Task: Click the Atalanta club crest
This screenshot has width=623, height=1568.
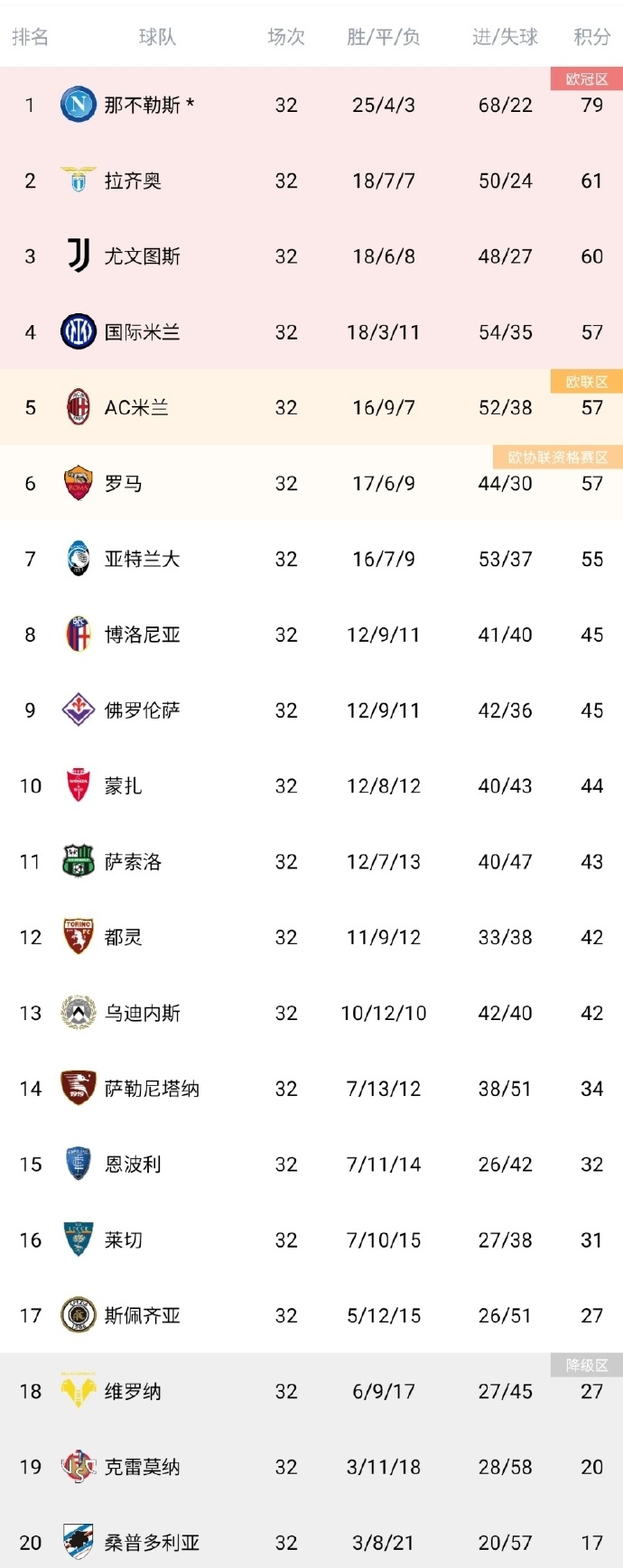Action: click(77, 559)
